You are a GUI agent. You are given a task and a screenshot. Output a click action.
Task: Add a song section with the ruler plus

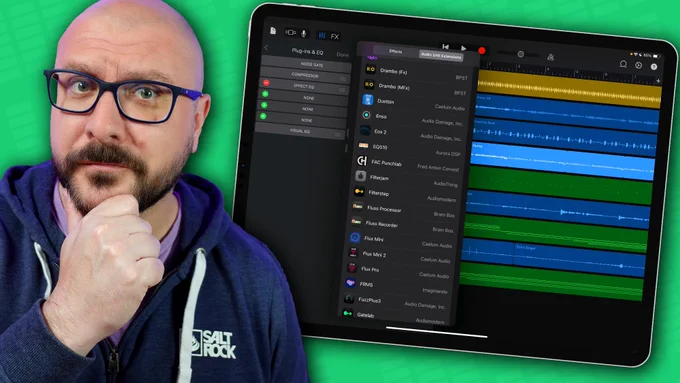tap(658, 81)
